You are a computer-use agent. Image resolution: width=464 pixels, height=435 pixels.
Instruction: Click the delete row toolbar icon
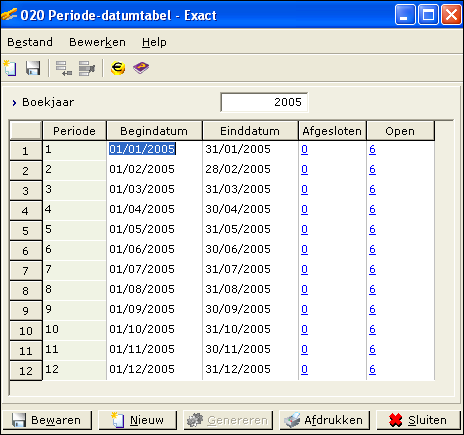point(87,68)
